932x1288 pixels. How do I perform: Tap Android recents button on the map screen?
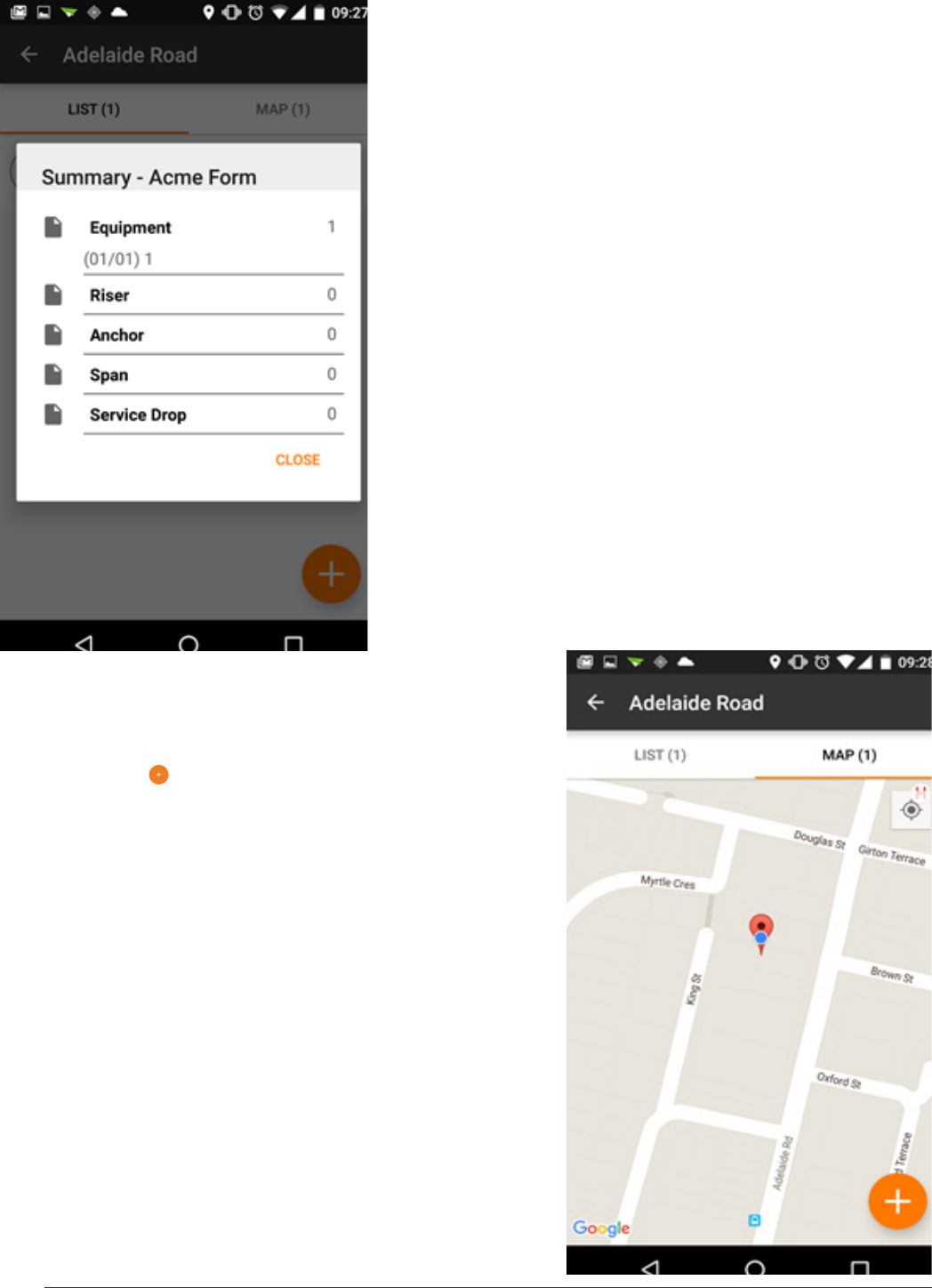click(x=860, y=1268)
